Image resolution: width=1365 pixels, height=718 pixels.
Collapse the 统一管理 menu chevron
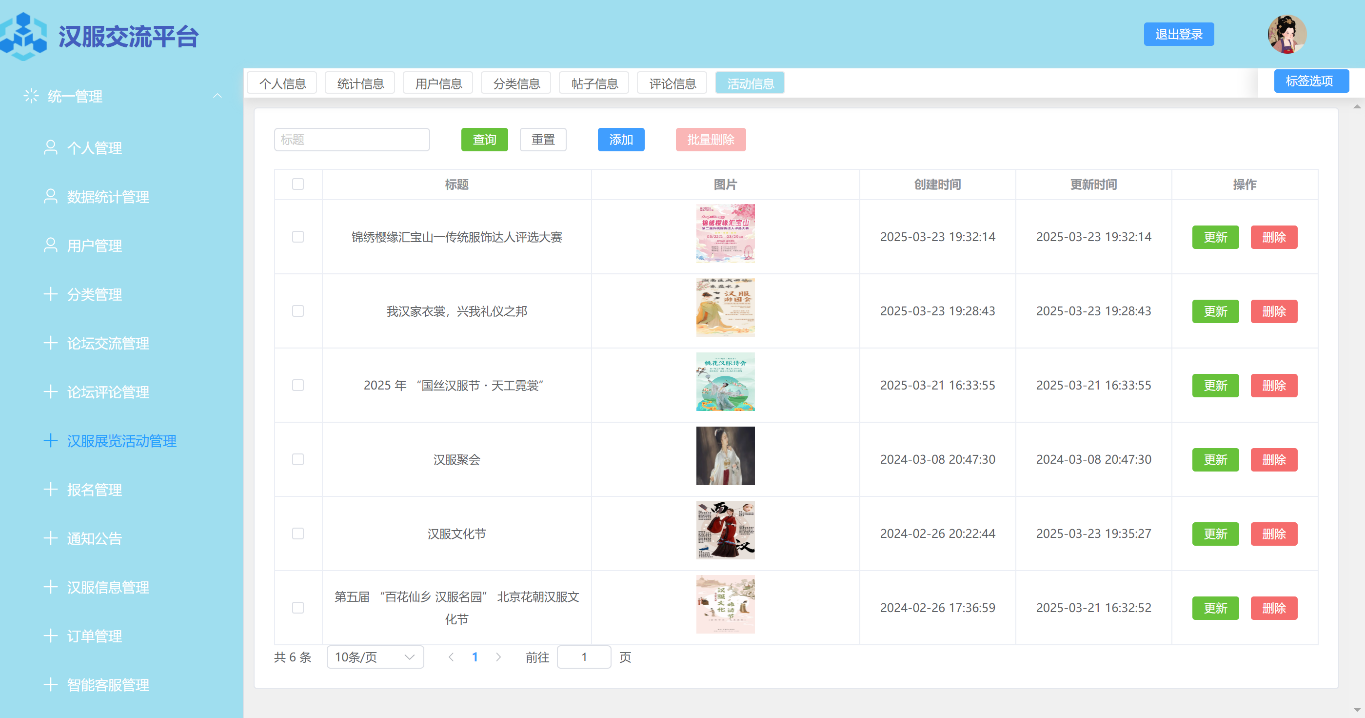pos(217,96)
